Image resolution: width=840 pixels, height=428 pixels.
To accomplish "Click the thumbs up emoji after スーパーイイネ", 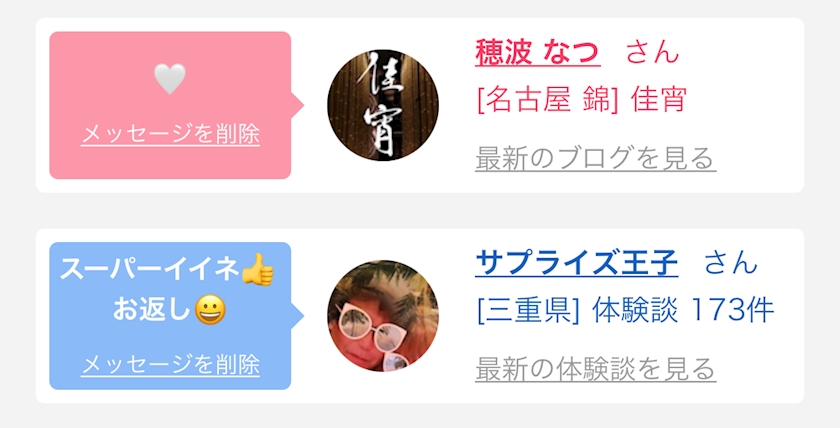I will pos(257,269).
